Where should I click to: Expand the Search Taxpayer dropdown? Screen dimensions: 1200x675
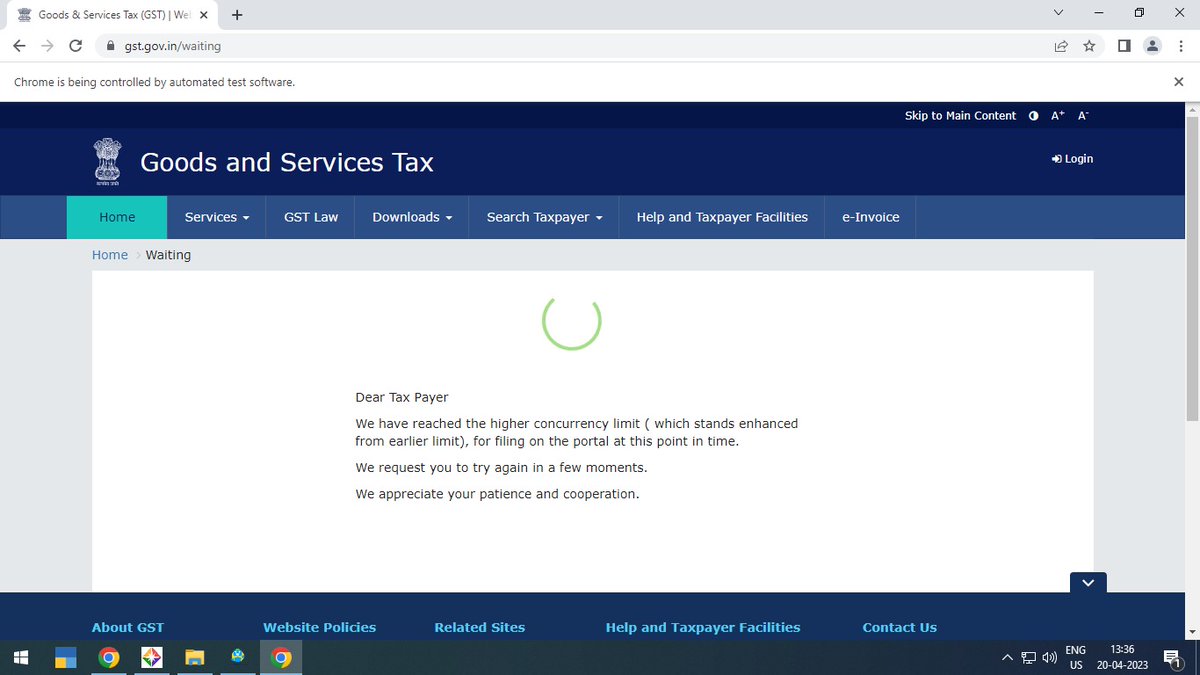point(544,217)
